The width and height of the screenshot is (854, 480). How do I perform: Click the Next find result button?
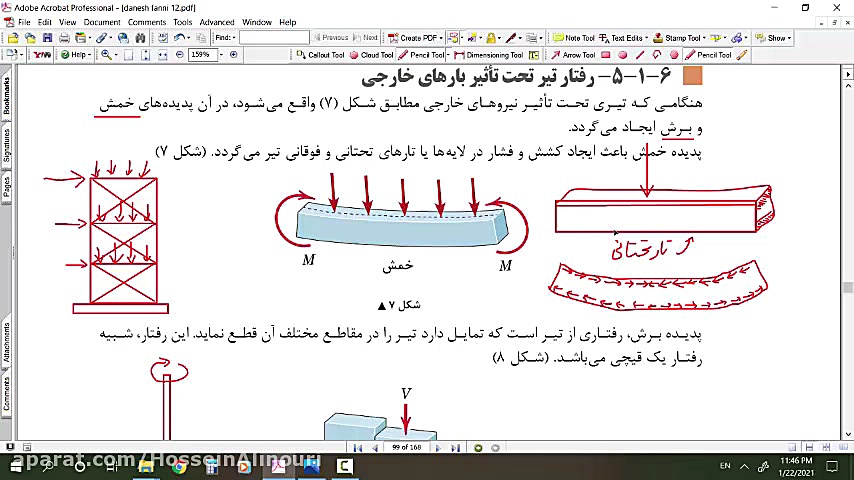(x=365, y=38)
